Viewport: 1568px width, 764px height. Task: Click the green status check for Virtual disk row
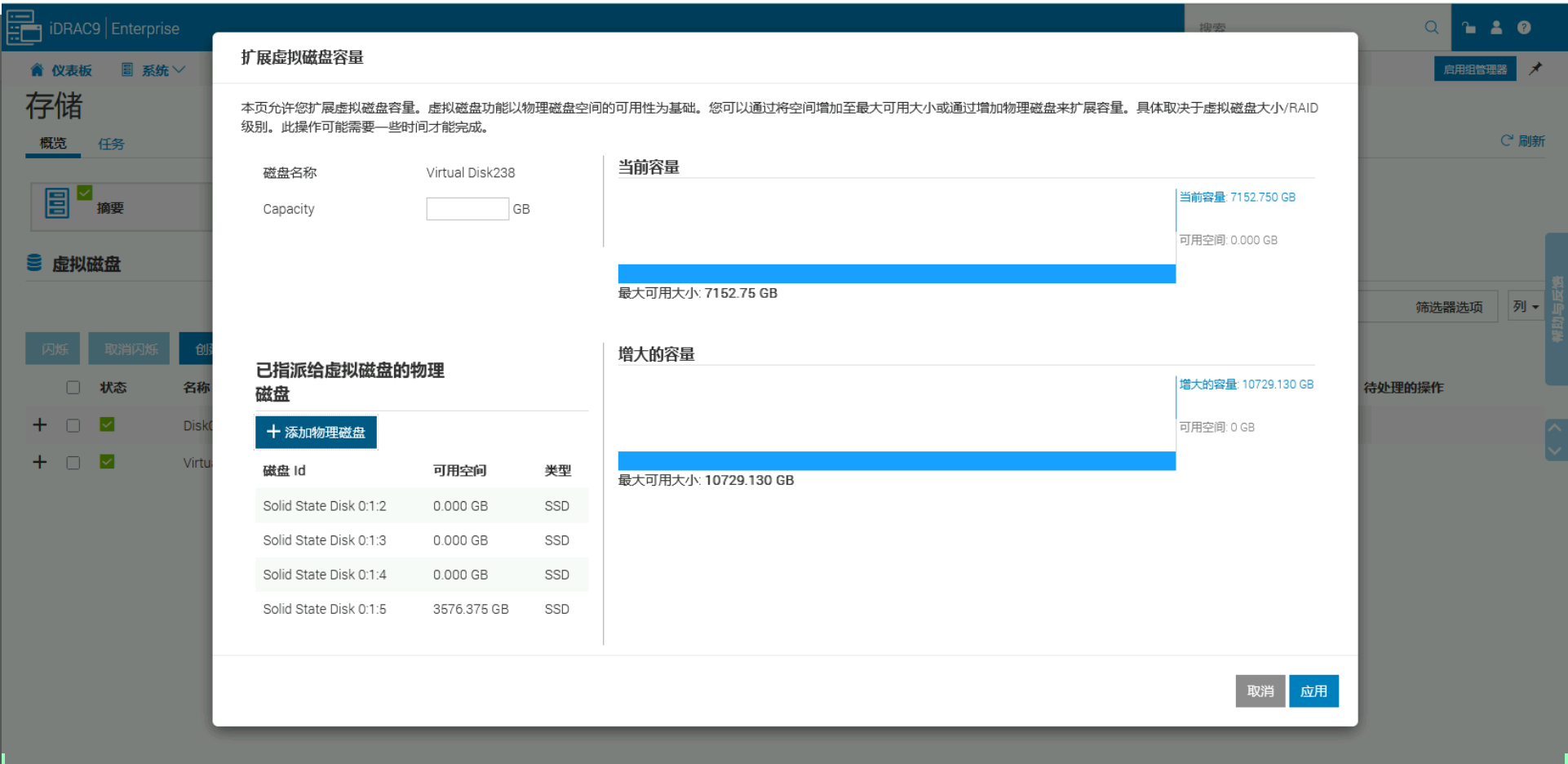click(107, 462)
